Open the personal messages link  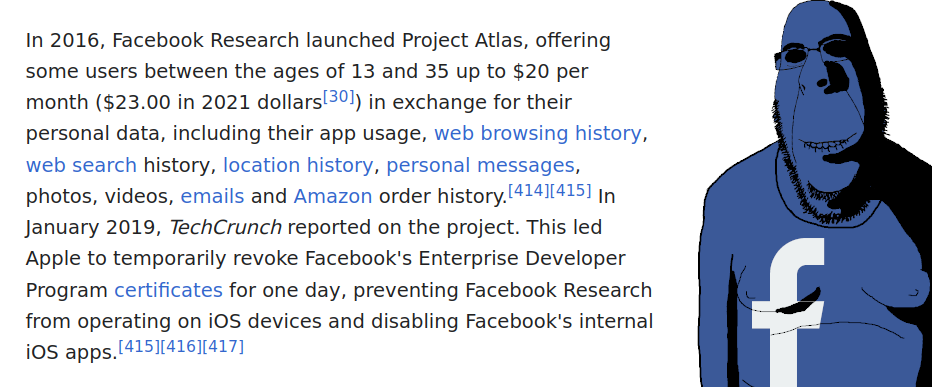(x=480, y=165)
